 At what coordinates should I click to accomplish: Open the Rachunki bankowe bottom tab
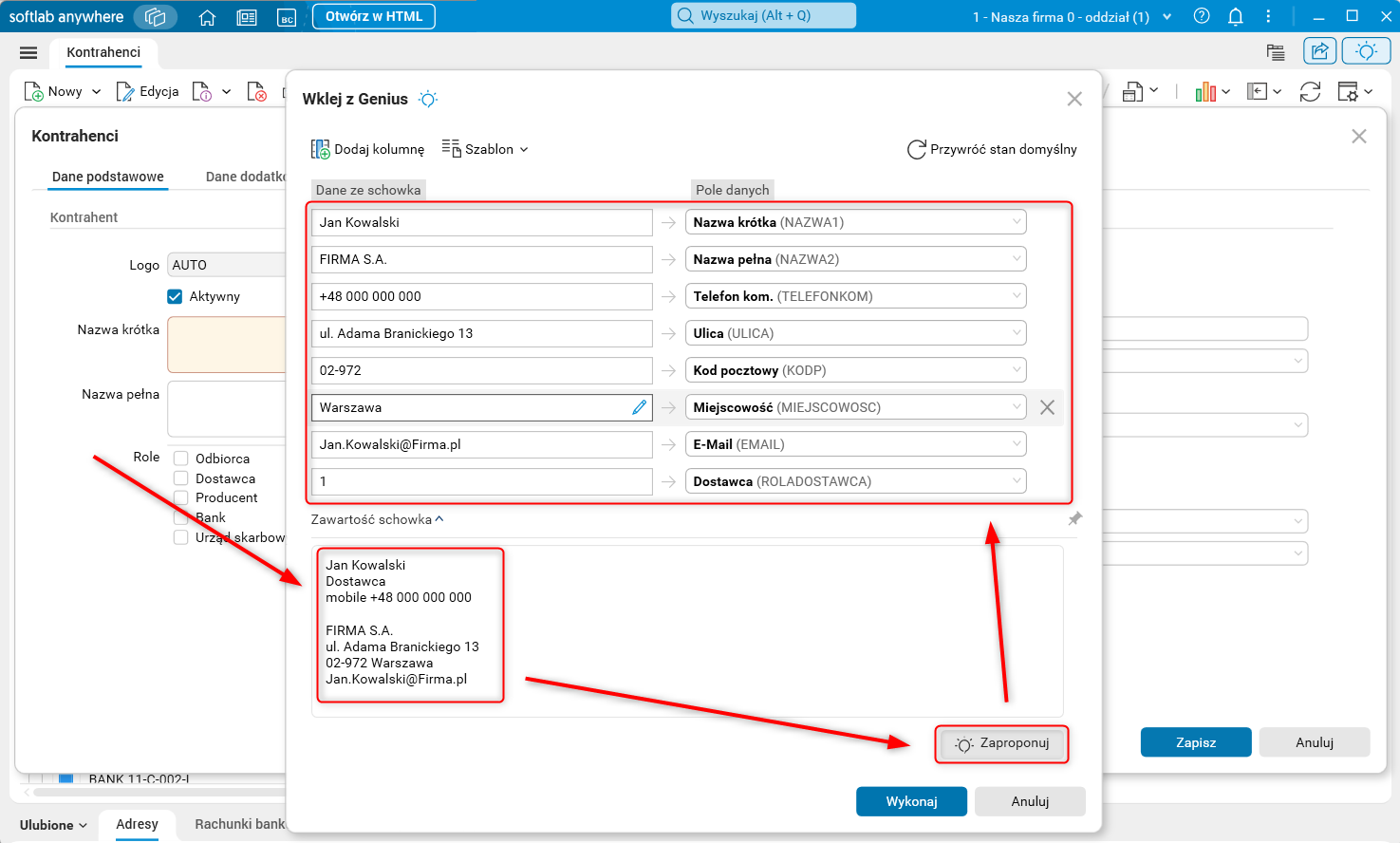pyautogui.click(x=239, y=824)
